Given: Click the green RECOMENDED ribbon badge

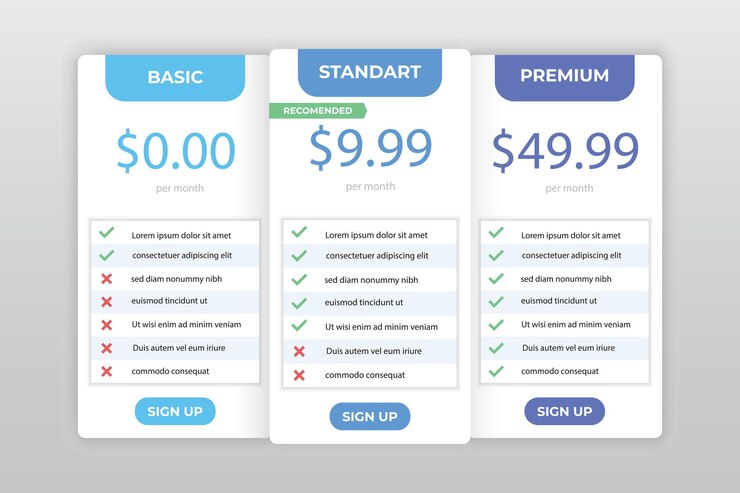Looking at the screenshot, I should coord(318,111).
